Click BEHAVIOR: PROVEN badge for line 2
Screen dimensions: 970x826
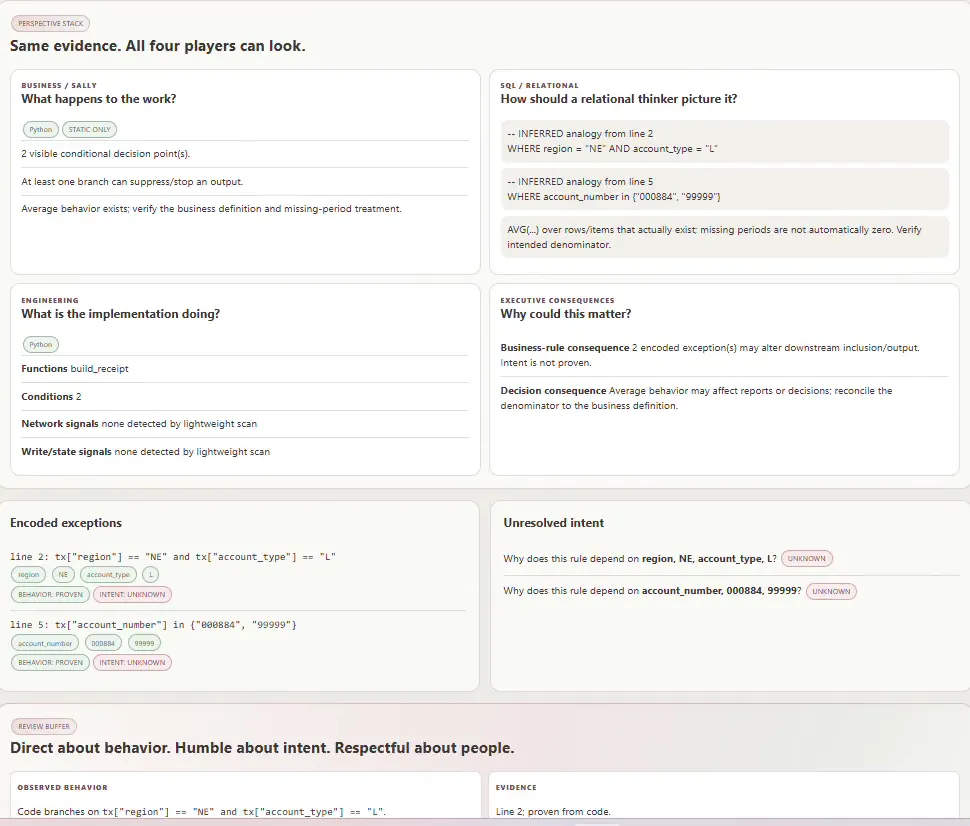[x=50, y=595]
